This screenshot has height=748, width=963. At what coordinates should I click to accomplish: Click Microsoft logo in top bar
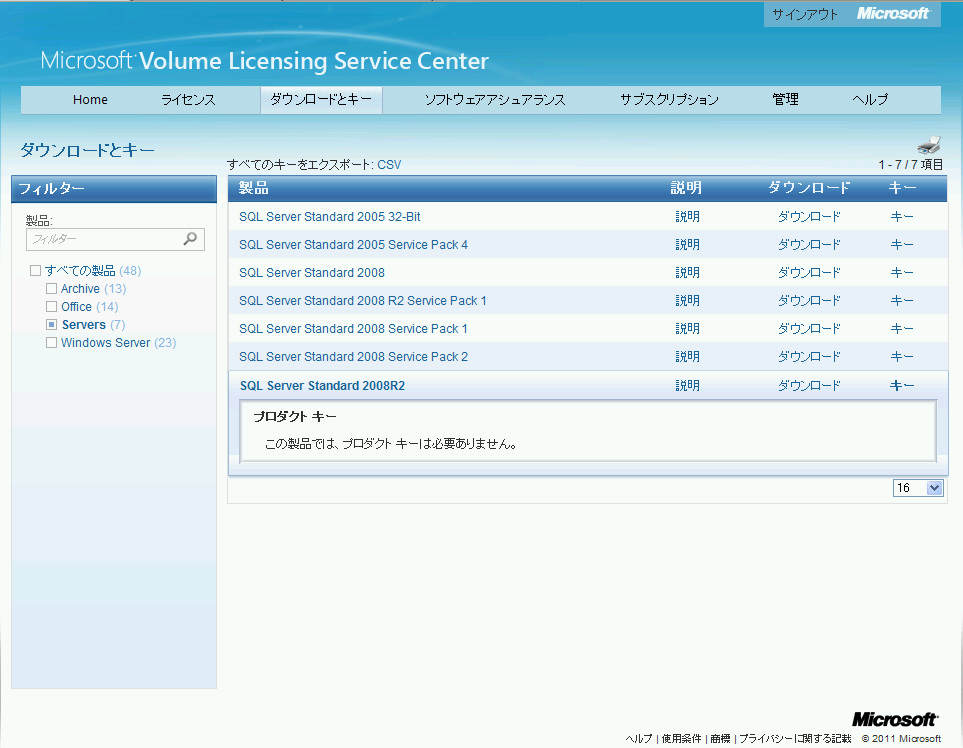point(892,14)
